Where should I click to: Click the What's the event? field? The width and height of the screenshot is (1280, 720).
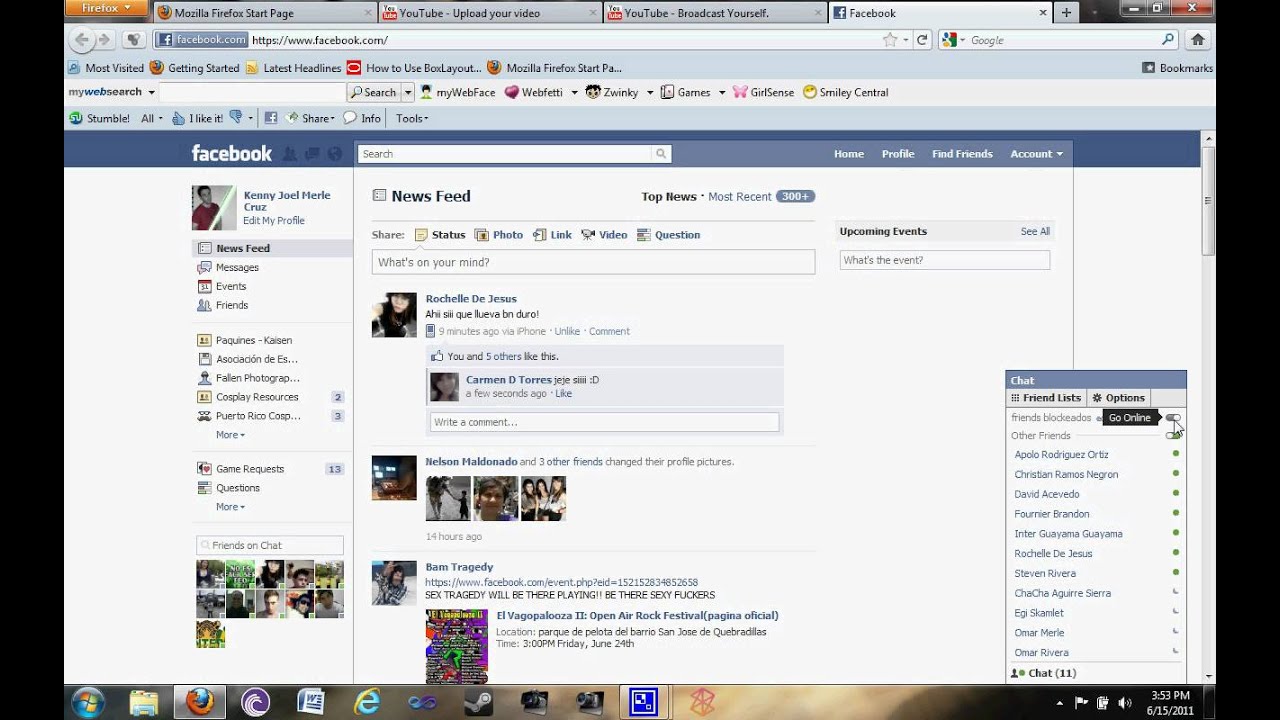pyautogui.click(x=945, y=260)
